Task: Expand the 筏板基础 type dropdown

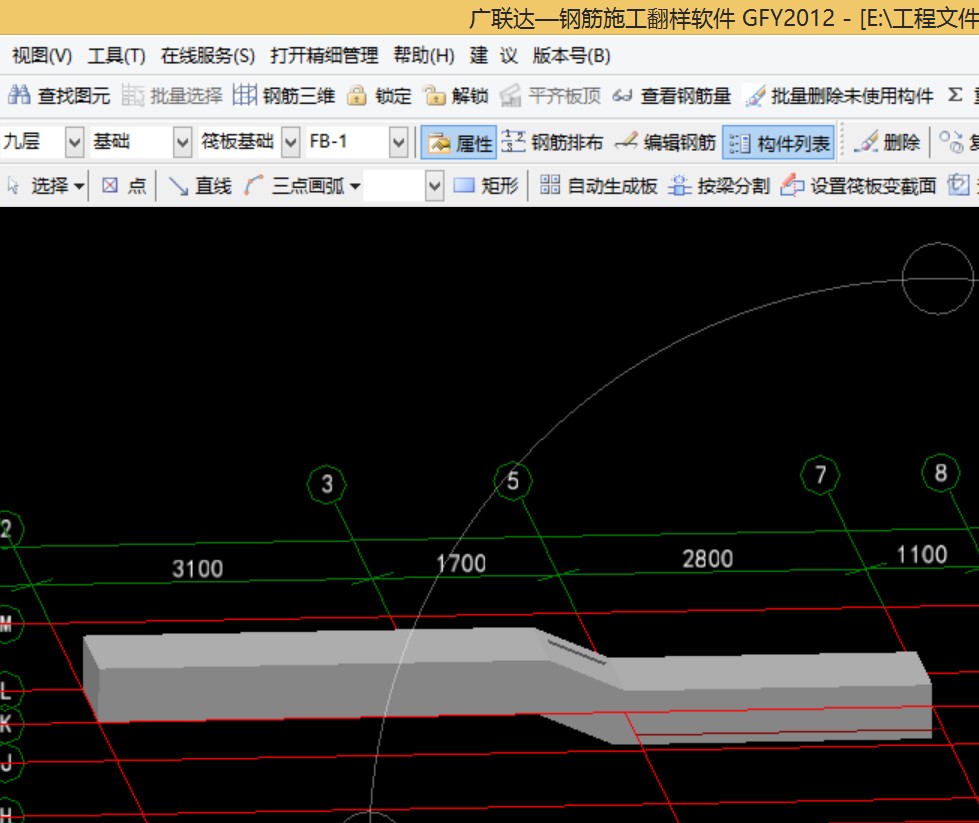Action: point(290,142)
